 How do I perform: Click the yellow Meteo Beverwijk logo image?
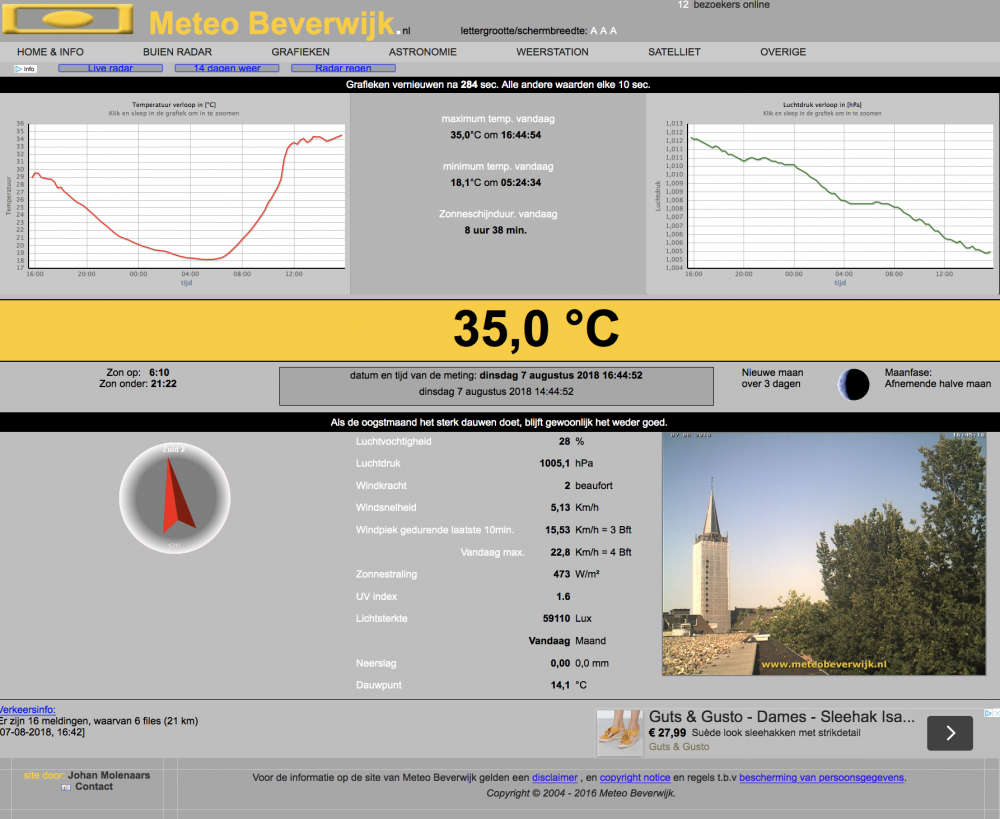[68, 19]
